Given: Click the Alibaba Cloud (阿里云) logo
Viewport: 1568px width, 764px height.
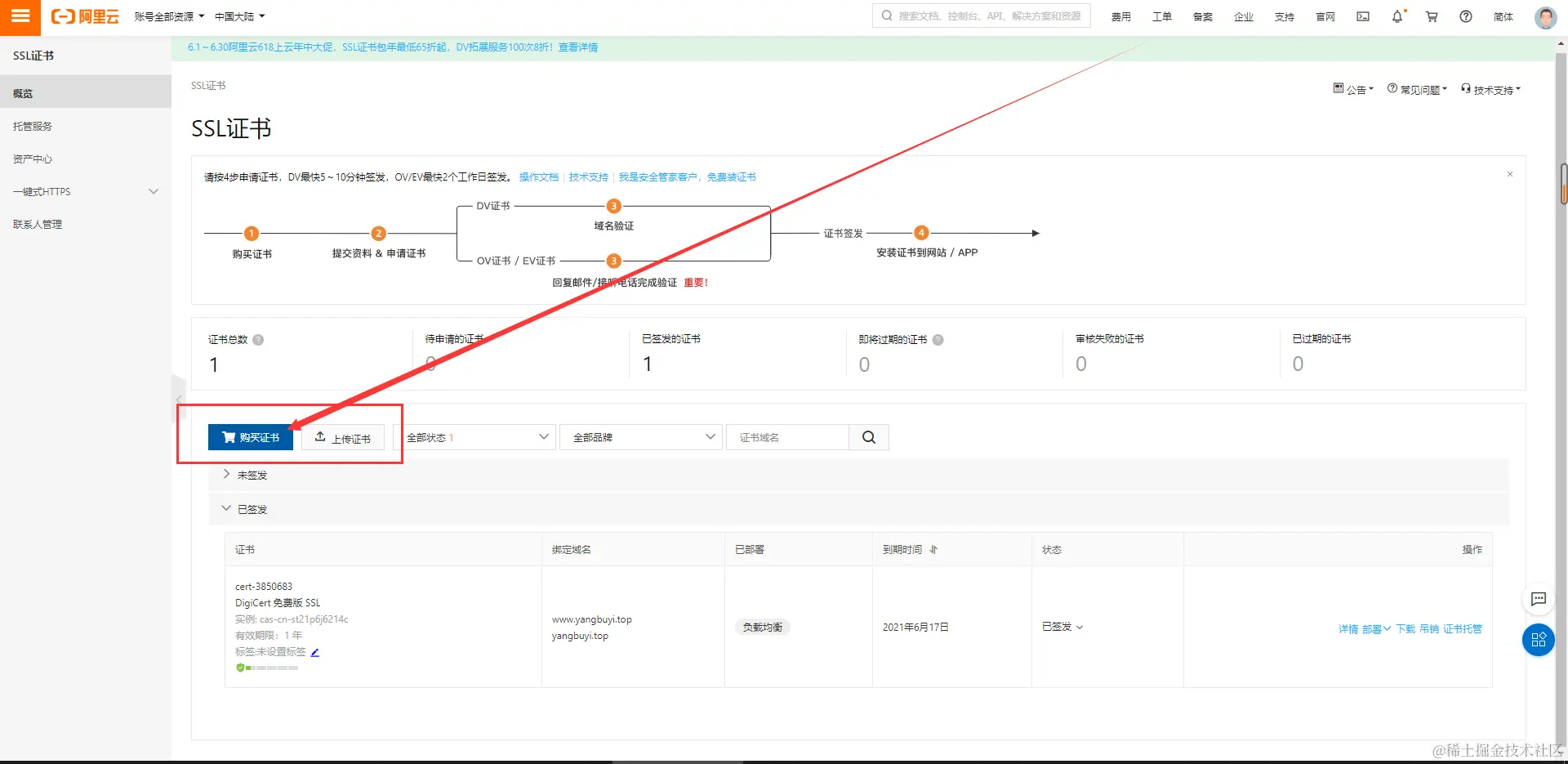Looking at the screenshot, I should (85, 16).
